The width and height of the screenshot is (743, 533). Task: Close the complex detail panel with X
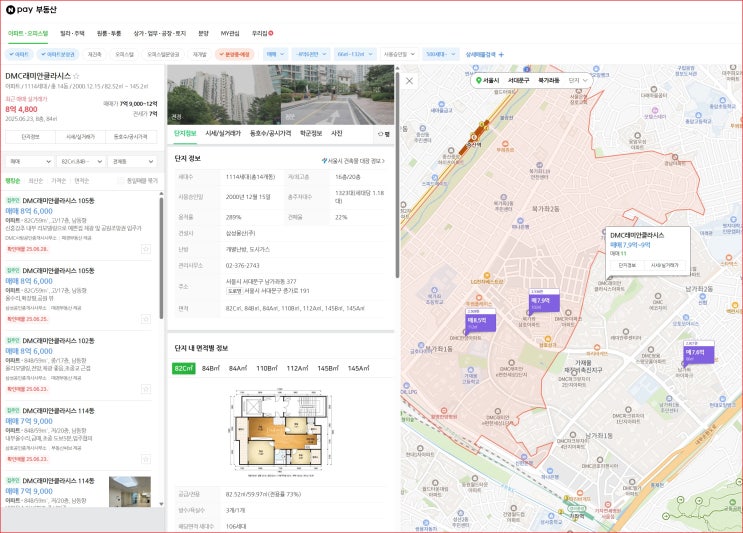[x=409, y=81]
